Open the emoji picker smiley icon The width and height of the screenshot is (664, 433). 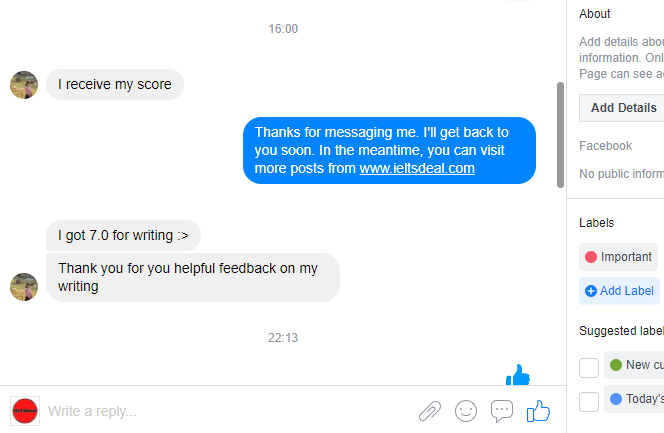coord(466,411)
